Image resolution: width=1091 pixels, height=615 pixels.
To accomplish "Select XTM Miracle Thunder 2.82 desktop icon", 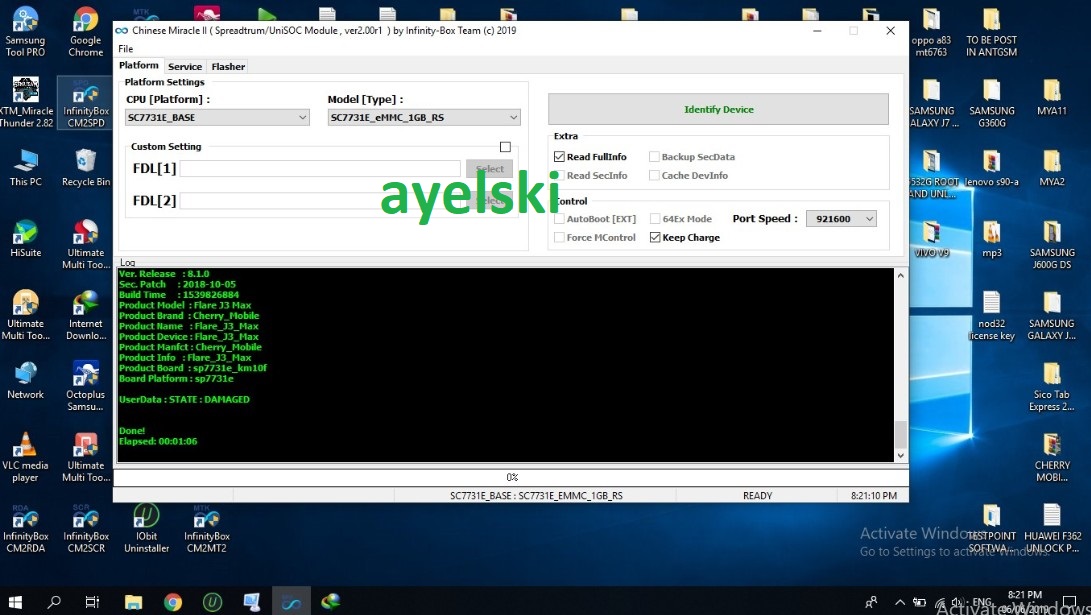I will tap(26, 102).
